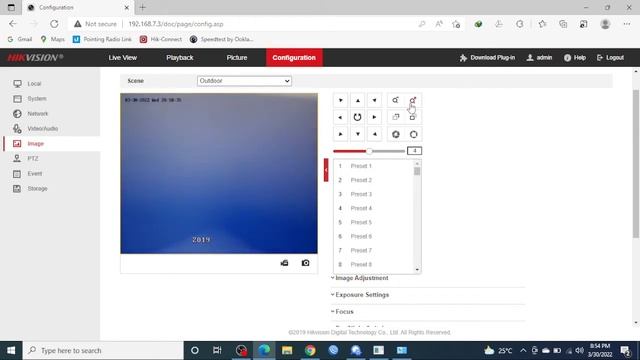Image resolution: width=640 pixels, height=360 pixels.
Task: Open File Explorer from the taskbar
Action: coord(287,350)
